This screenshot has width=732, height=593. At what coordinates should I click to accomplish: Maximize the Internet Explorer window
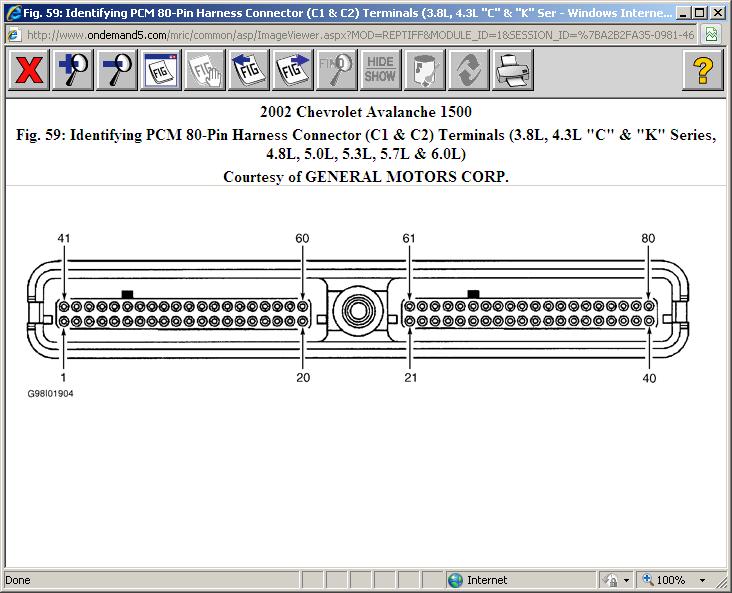click(699, 13)
